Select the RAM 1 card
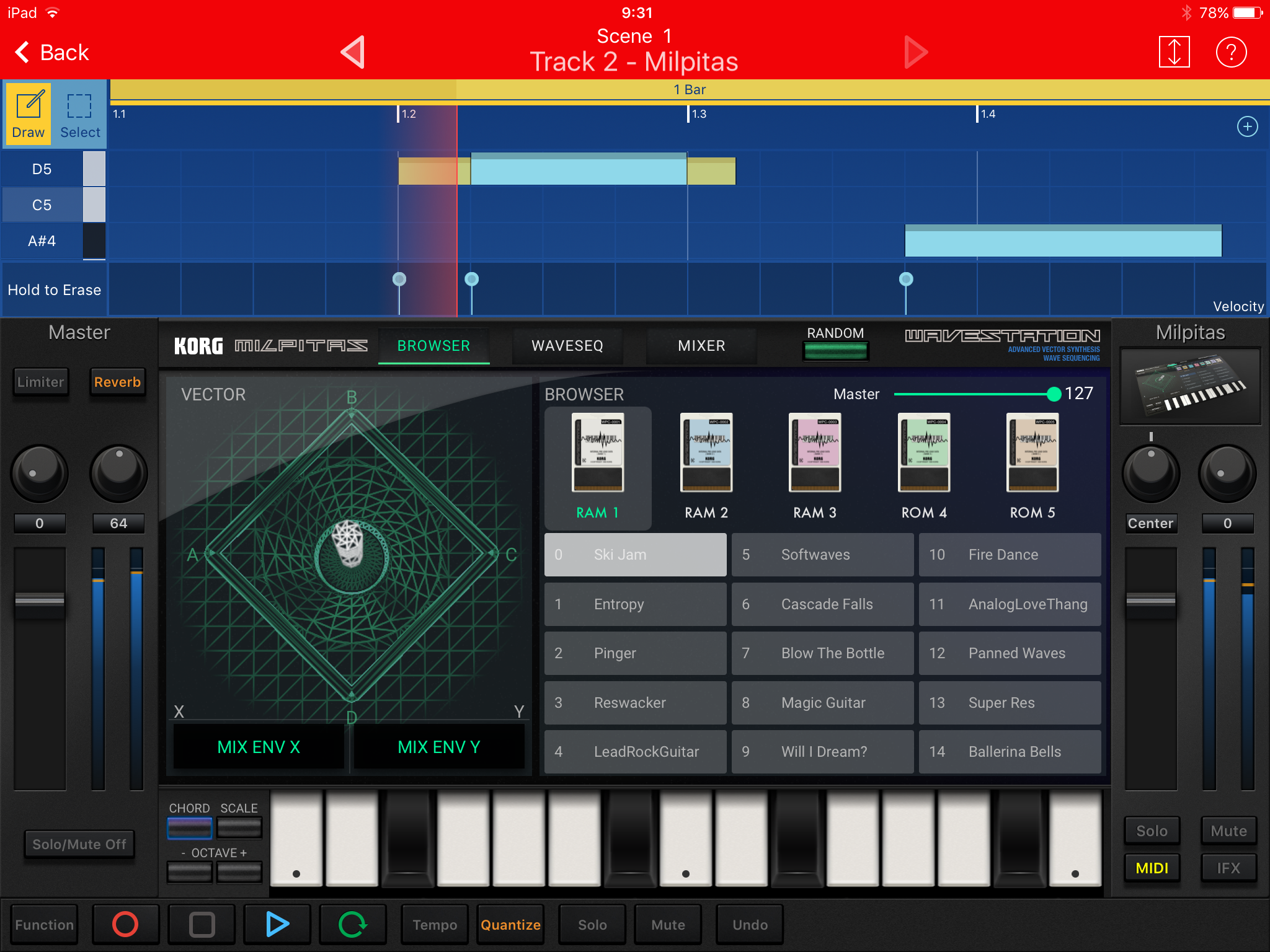The height and width of the screenshot is (952, 1270). [598, 468]
